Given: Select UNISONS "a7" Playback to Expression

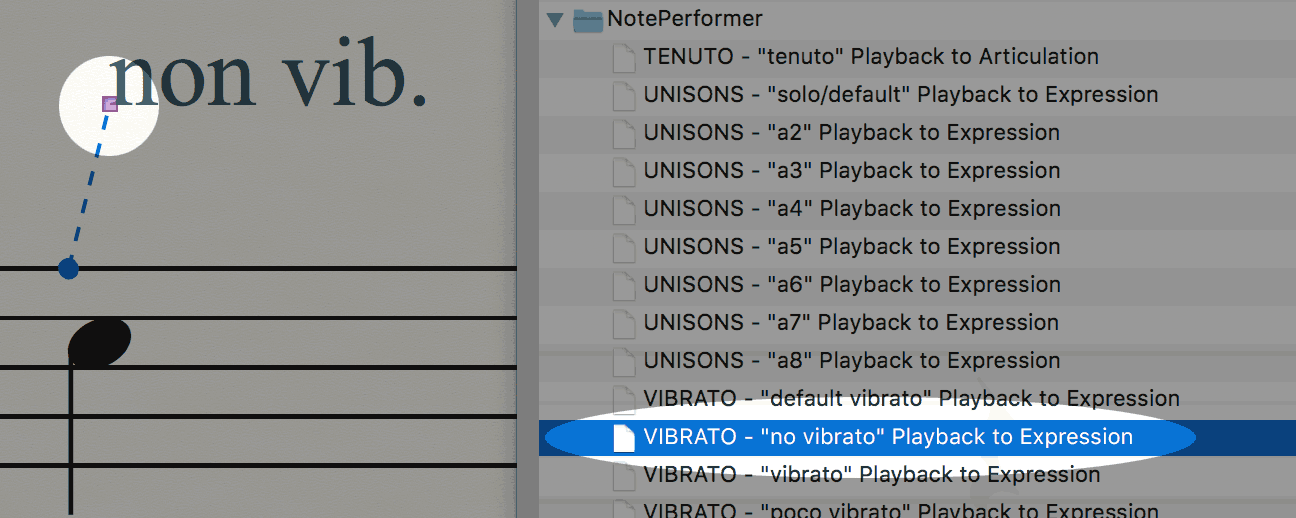Looking at the screenshot, I should pyautogui.click(x=852, y=323).
